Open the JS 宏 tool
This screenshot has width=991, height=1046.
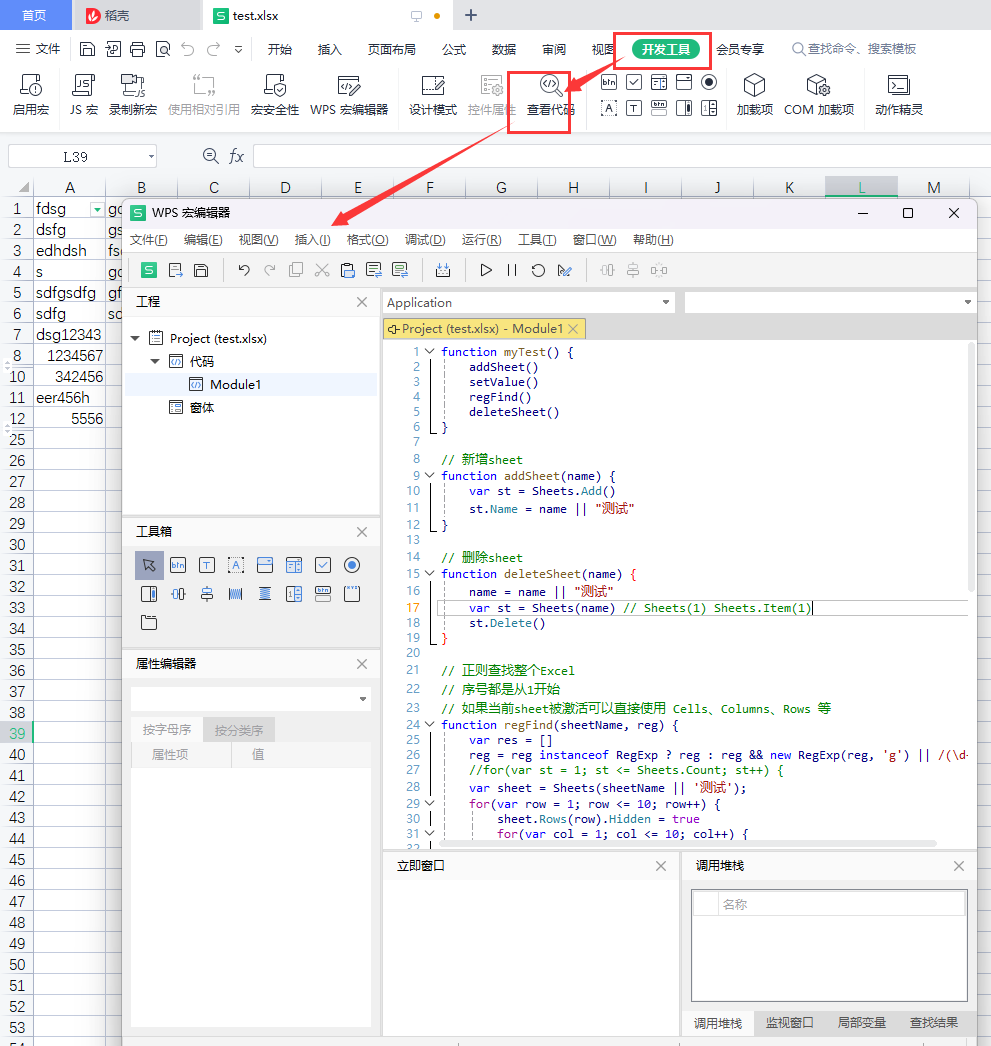click(x=83, y=94)
